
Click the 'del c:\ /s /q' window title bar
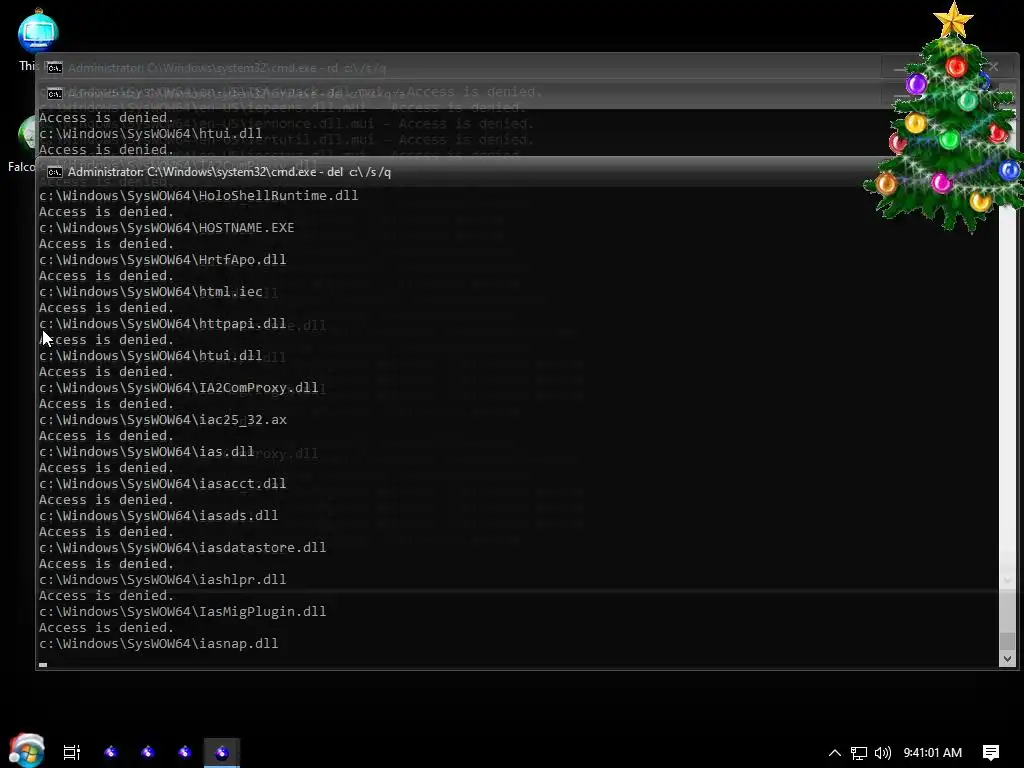click(x=457, y=172)
